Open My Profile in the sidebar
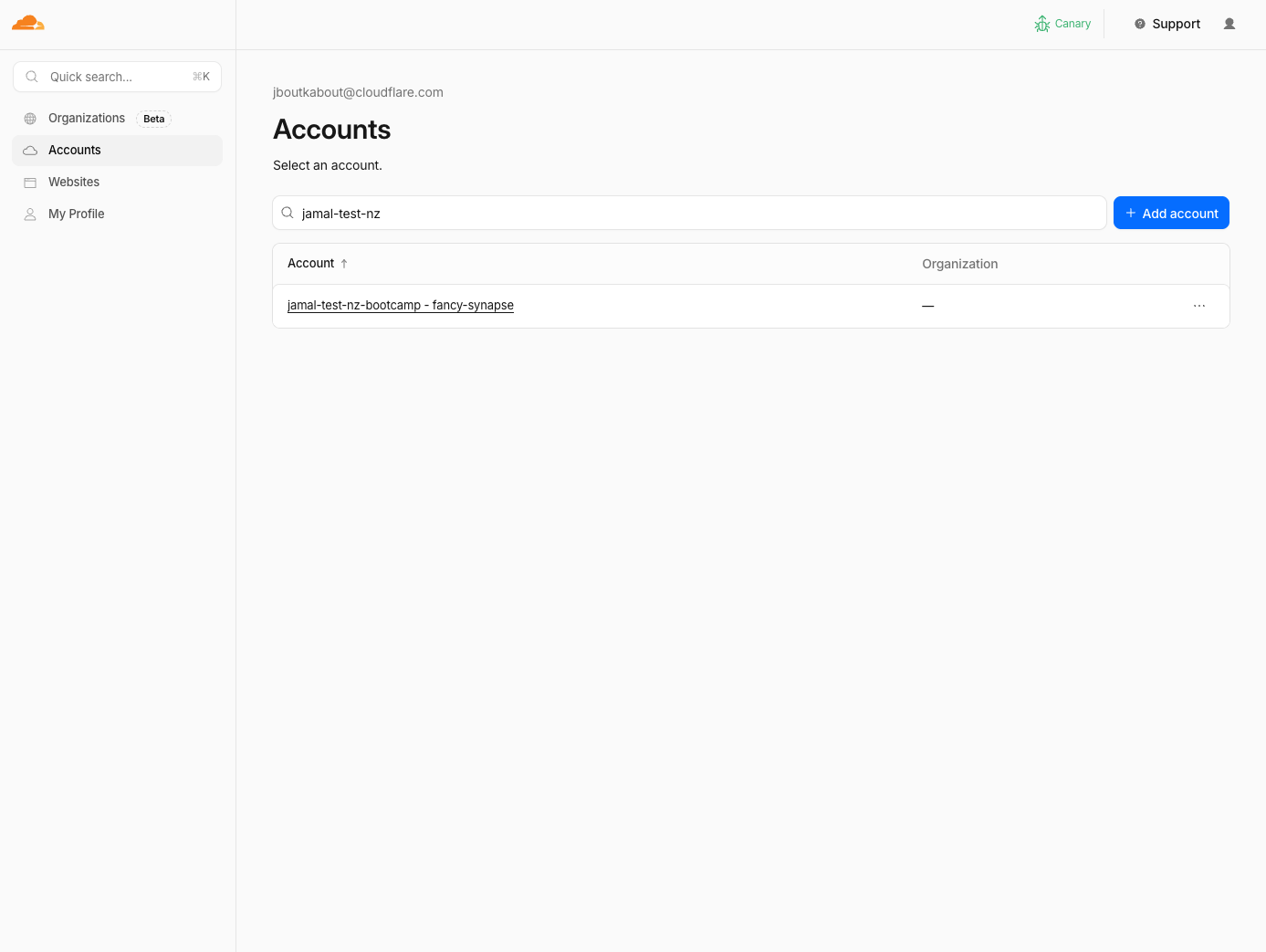 [x=117, y=214]
